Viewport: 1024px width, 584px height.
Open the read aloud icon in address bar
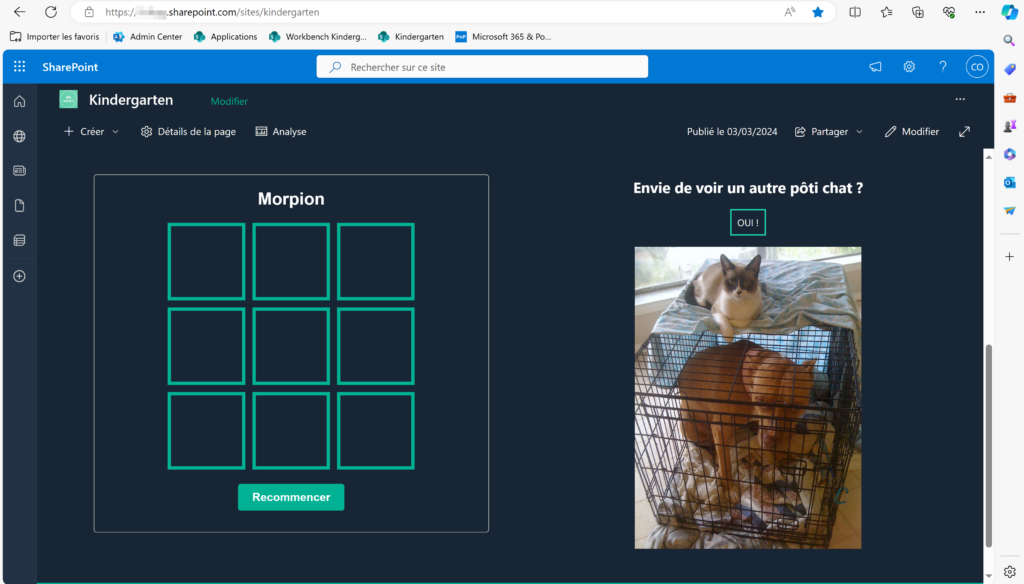tap(790, 12)
